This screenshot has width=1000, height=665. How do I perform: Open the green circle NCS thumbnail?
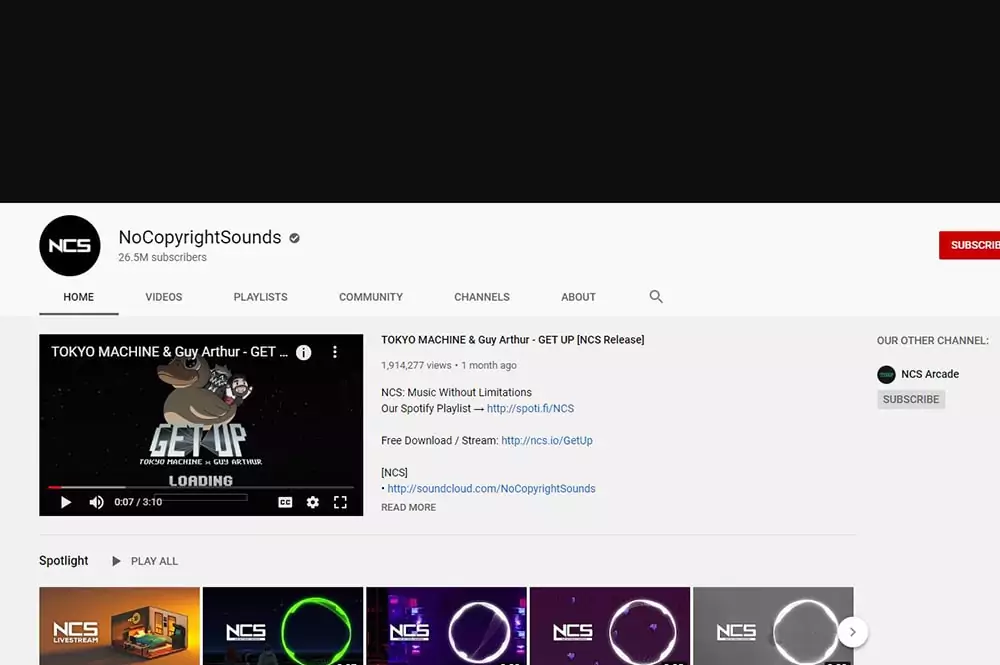pos(283,626)
